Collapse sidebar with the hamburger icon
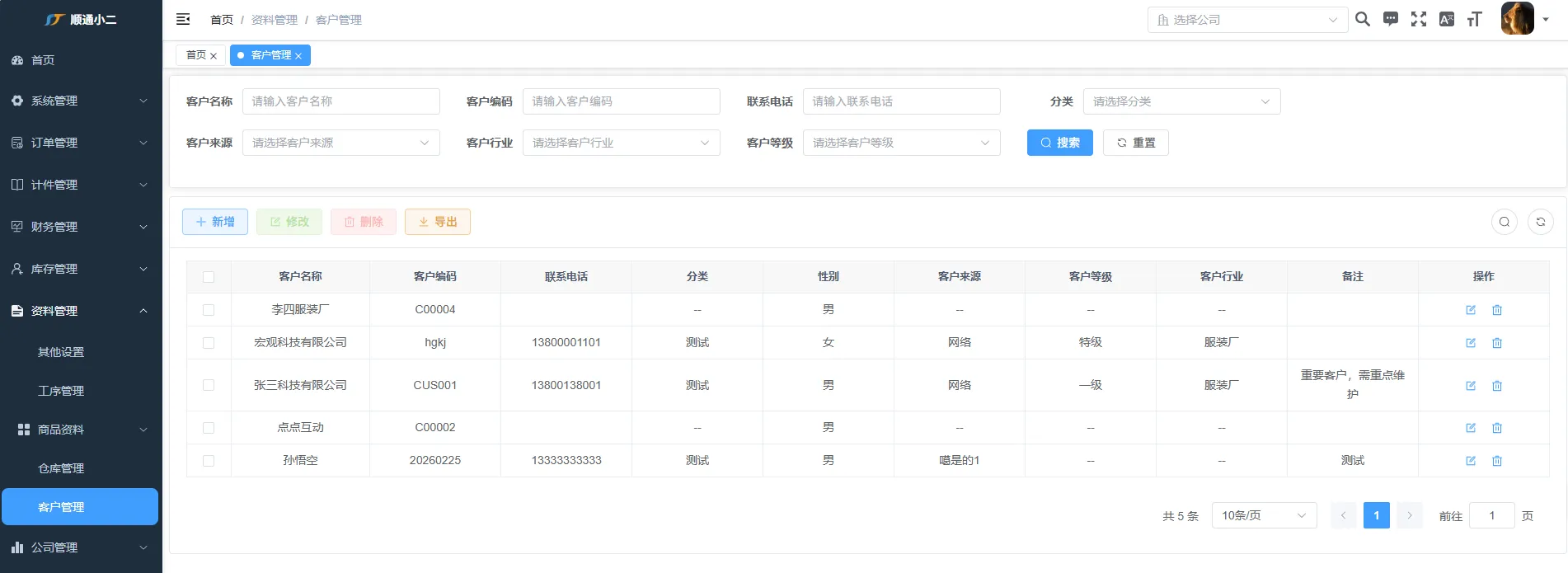This screenshot has height=573, width=1568. pos(183,19)
